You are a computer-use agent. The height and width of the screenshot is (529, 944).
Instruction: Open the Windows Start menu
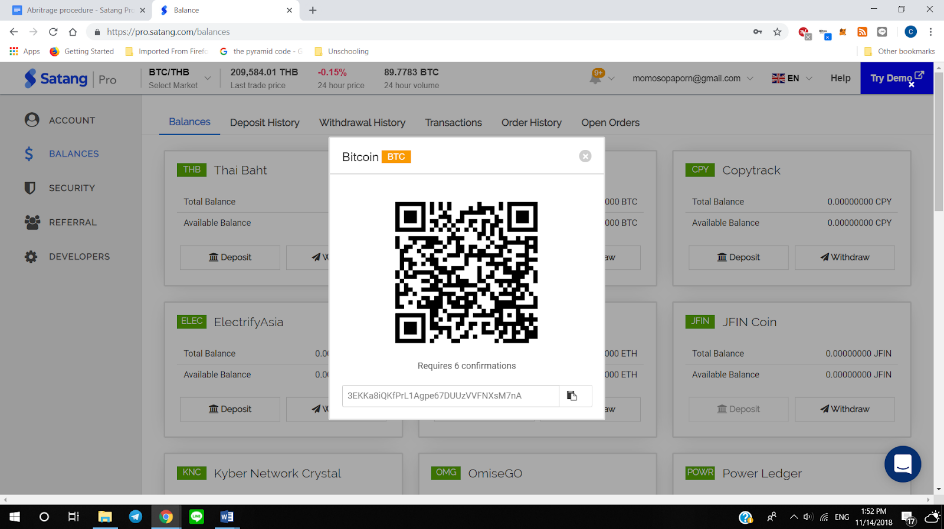[x=14, y=517]
